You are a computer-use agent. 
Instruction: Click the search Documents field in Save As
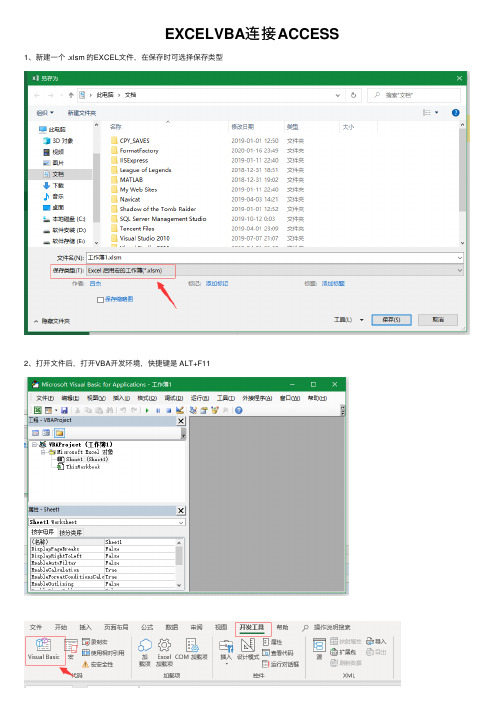pos(414,95)
